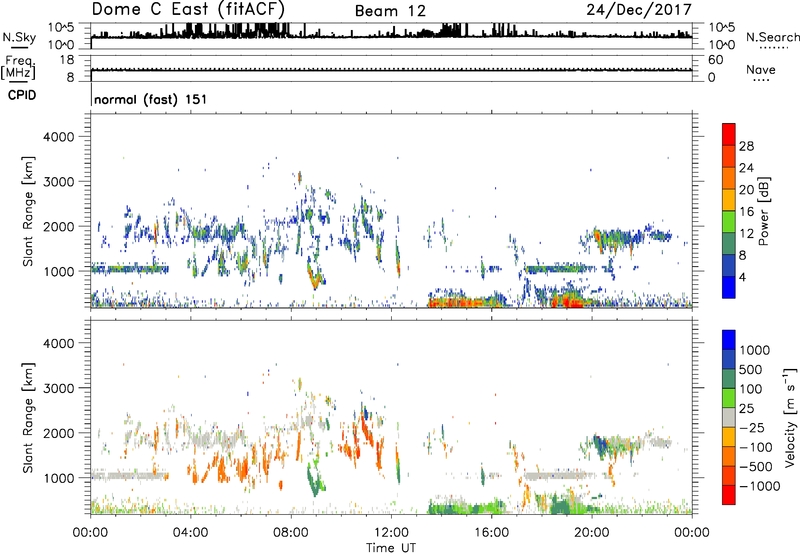Click the '28' power scale value
The width and height of the screenshot is (800, 554).
click(x=746, y=146)
